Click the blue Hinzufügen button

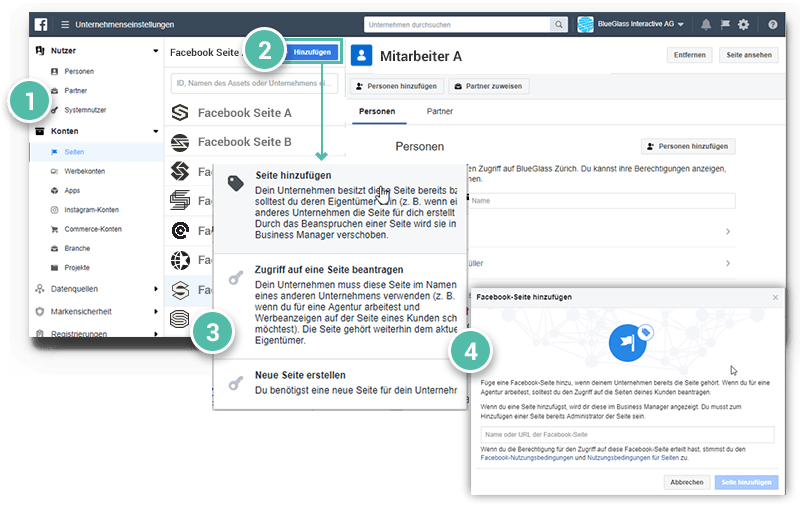coord(312,51)
